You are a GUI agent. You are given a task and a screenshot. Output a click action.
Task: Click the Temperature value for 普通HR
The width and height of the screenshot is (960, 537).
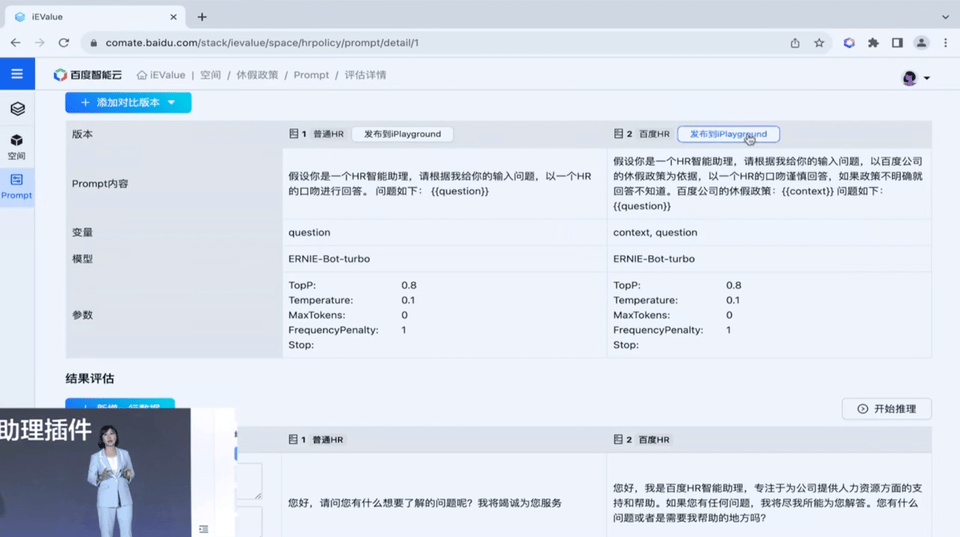click(408, 300)
